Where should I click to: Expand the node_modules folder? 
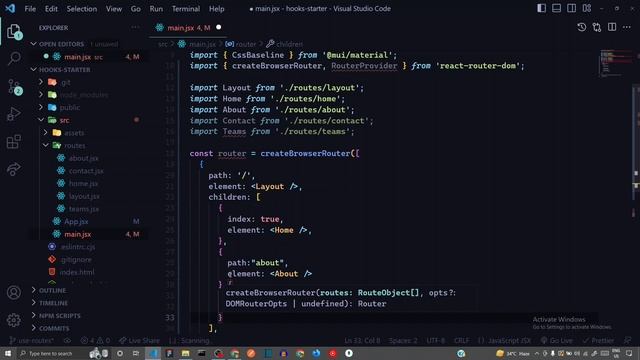click(x=84, y=95)
